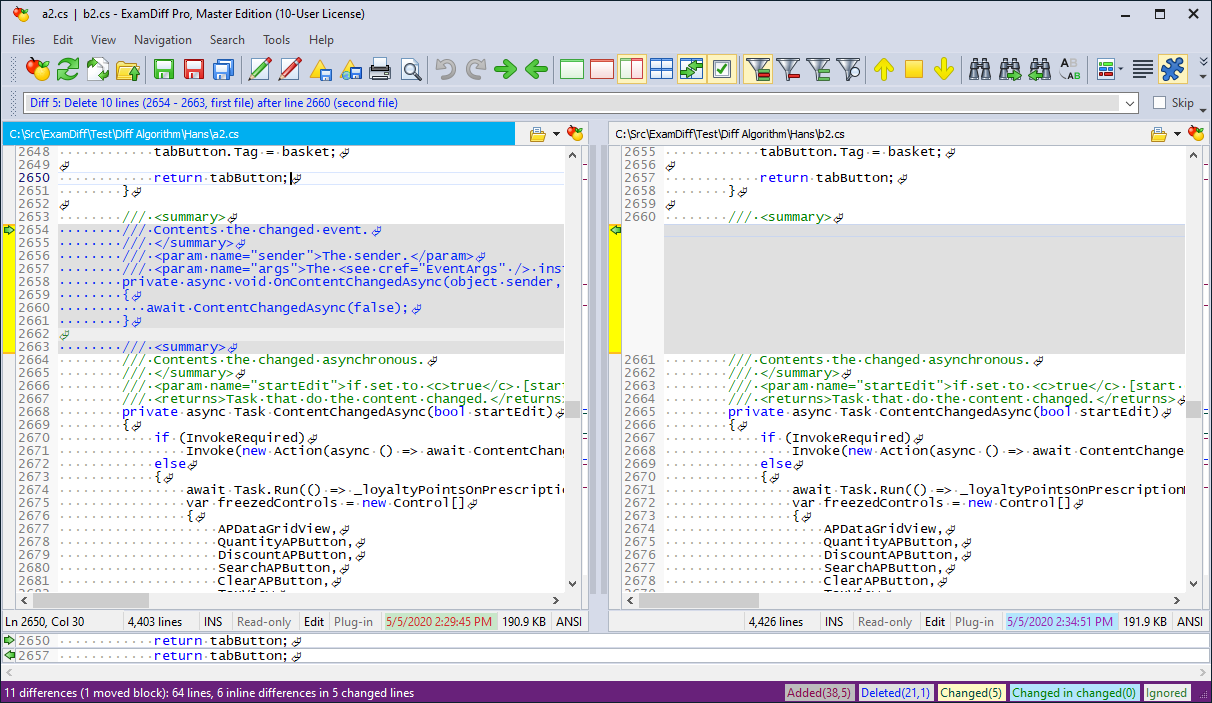Open the Help menu

click(321, 40)
